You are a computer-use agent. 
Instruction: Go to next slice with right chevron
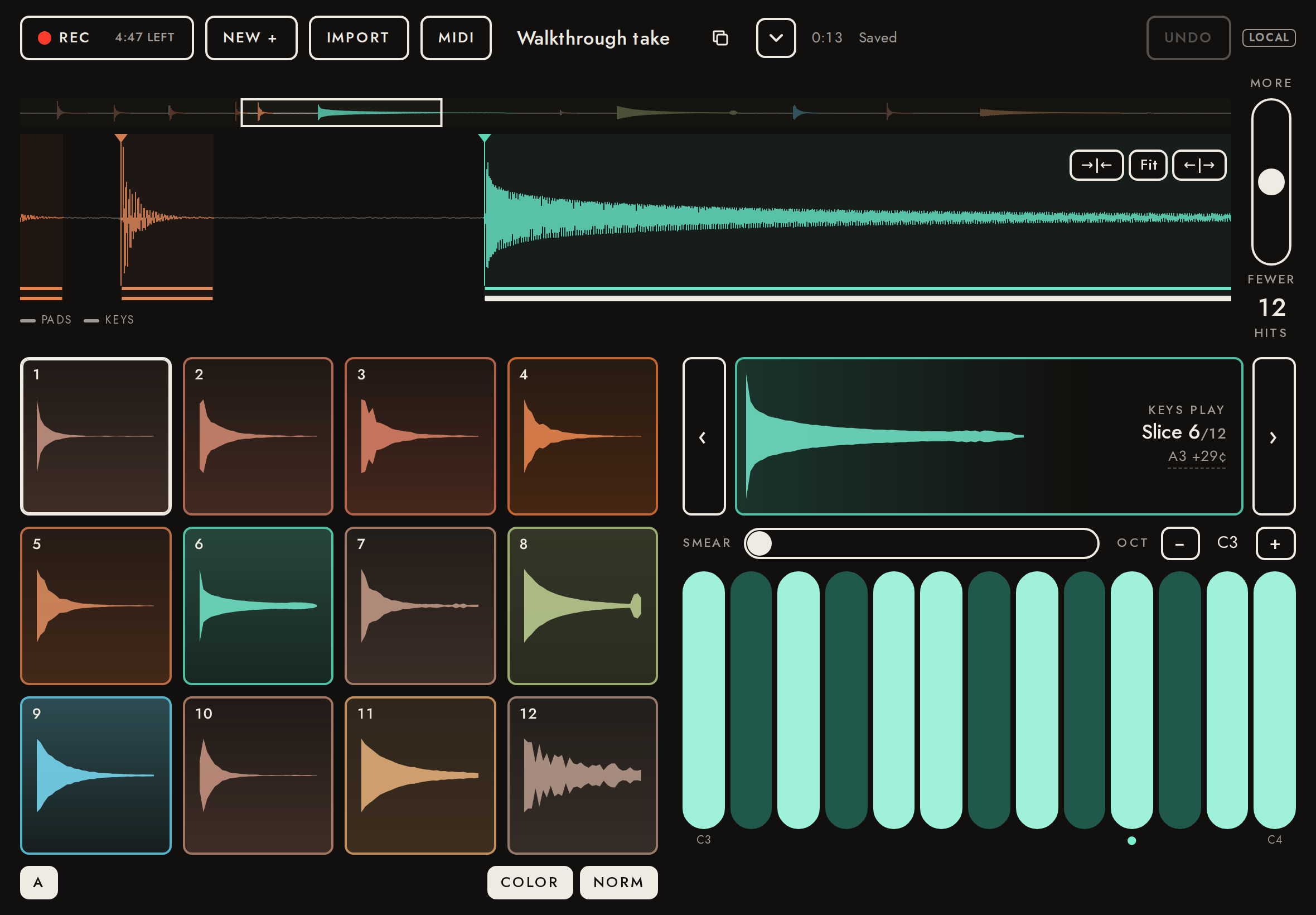click(1274, 436)
